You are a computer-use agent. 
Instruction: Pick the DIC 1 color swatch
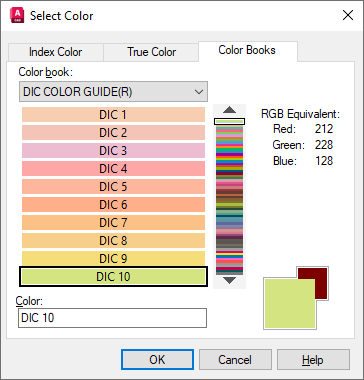point(113,115)
